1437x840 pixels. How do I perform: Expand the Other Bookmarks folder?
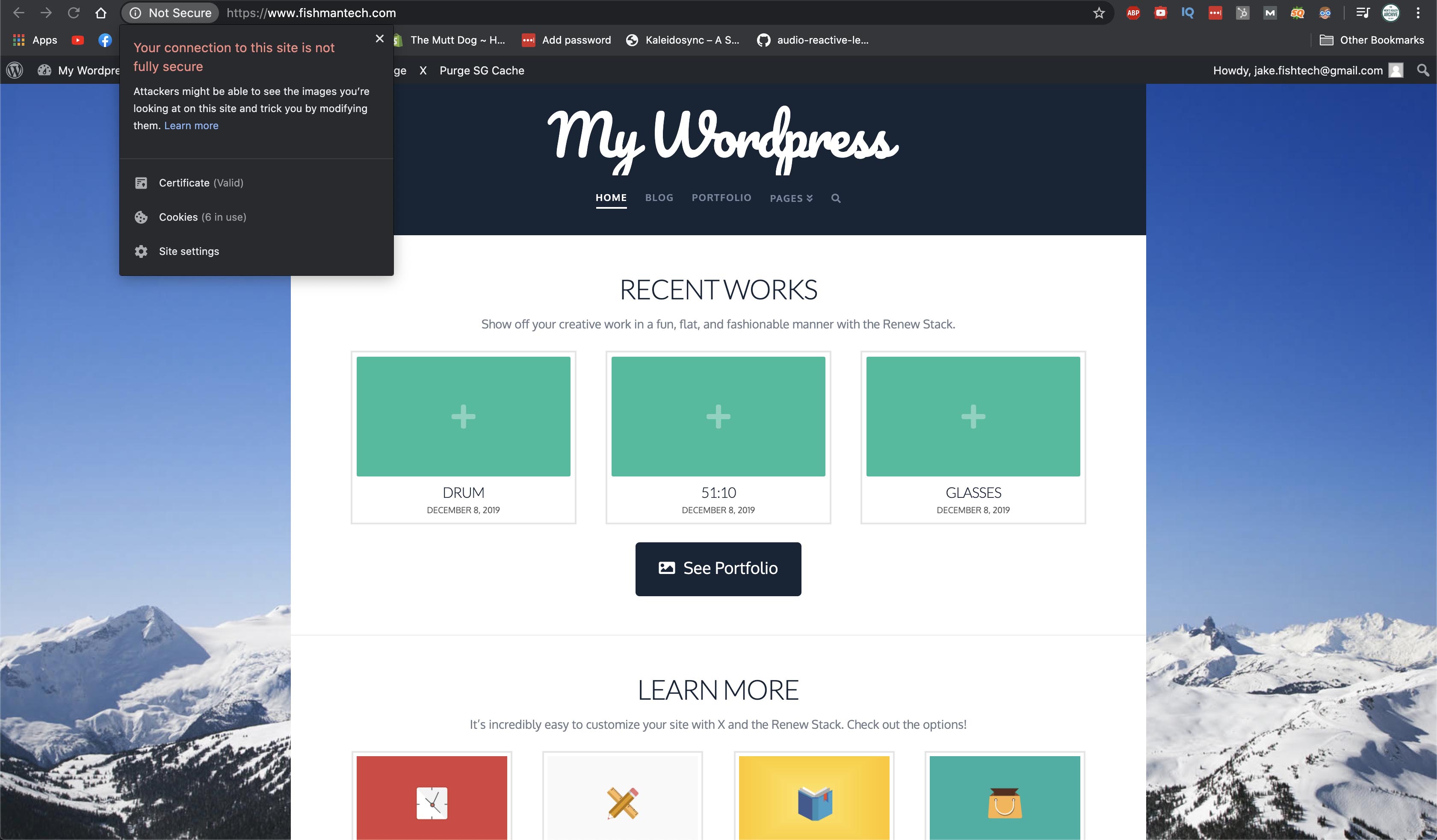click(1372, 40)
